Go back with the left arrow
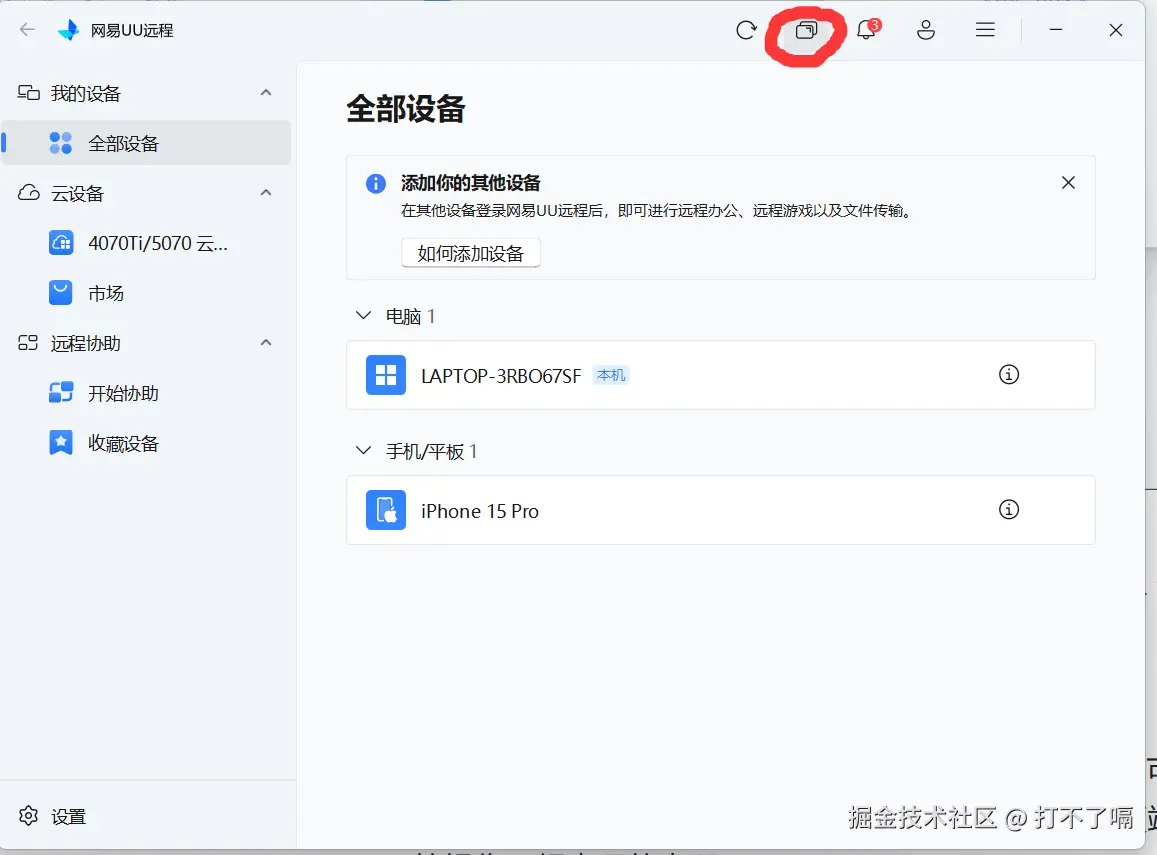 coord(27,30)
